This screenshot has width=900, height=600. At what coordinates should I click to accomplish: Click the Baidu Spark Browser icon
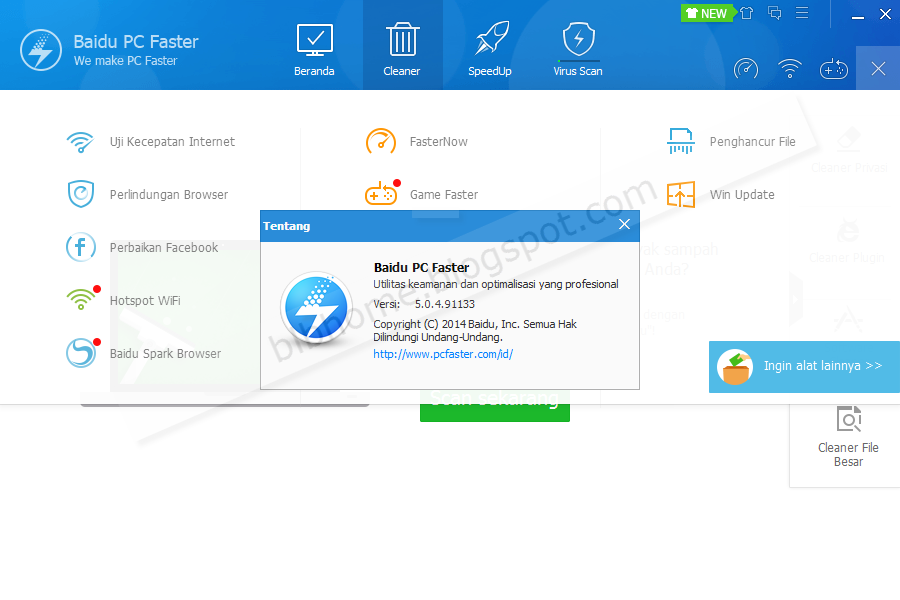81,353
